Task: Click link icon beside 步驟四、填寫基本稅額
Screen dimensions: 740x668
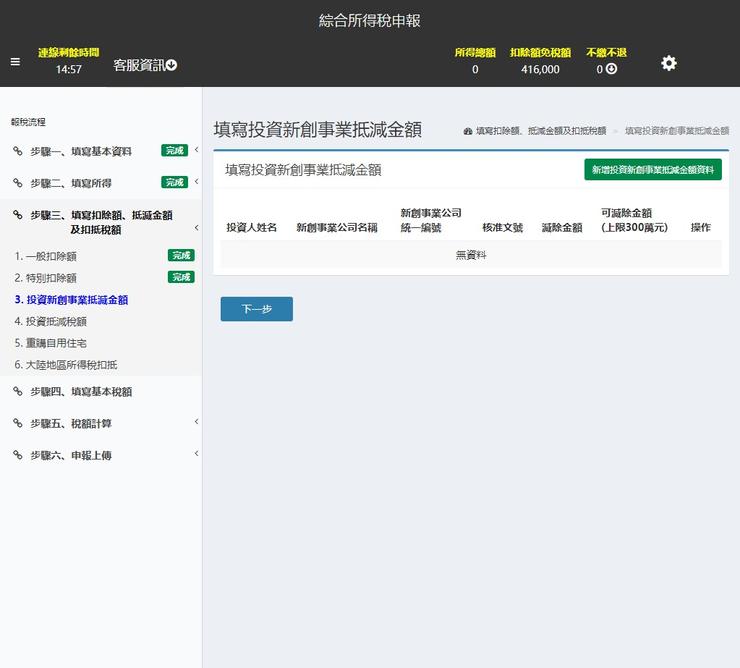Action: coord(18,392)
